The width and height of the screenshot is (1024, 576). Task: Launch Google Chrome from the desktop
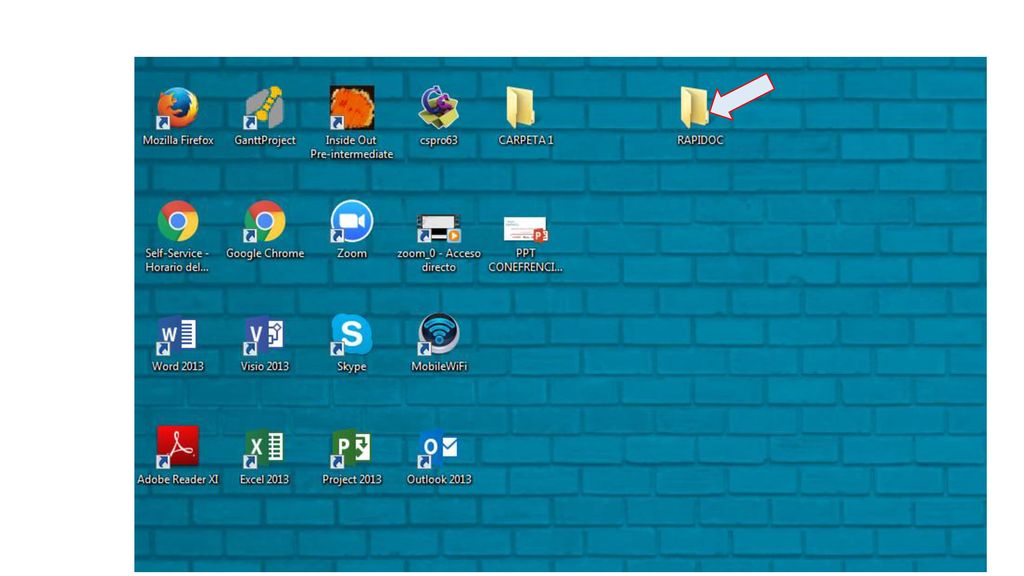[x=264, y=221]
